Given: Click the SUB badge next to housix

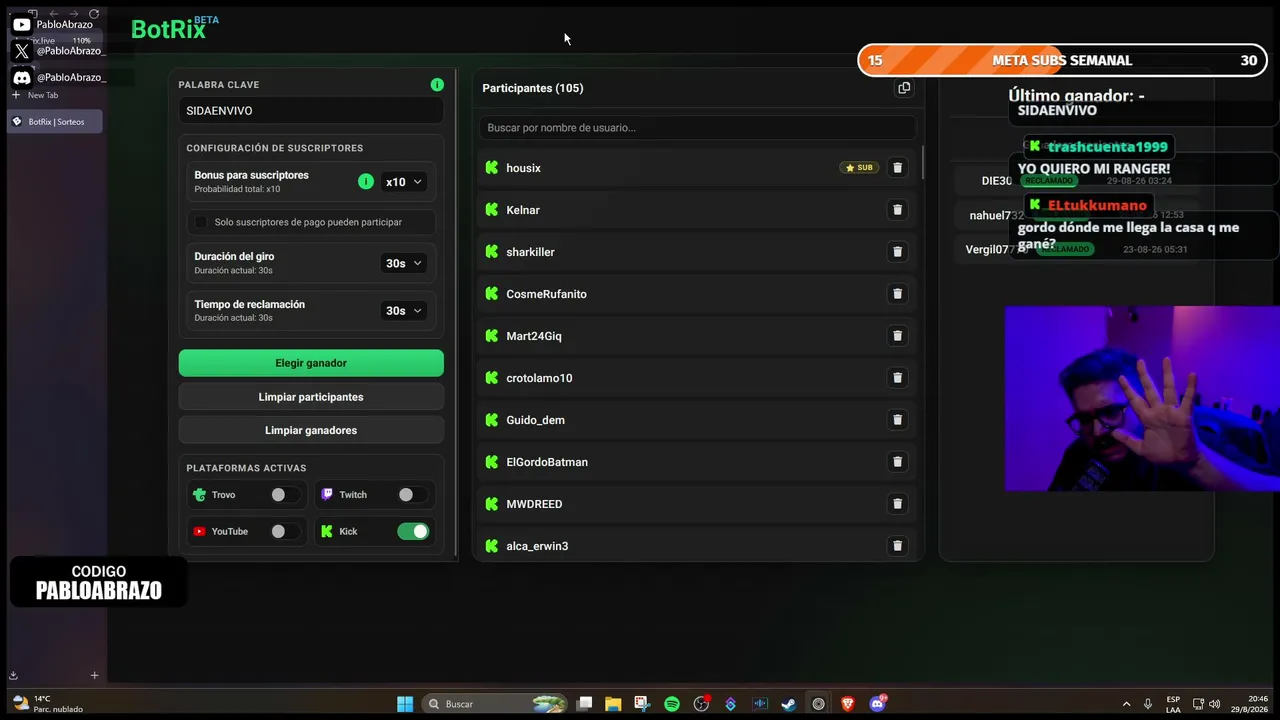Looking at the screenshot, I should click(x=860, y=168).
